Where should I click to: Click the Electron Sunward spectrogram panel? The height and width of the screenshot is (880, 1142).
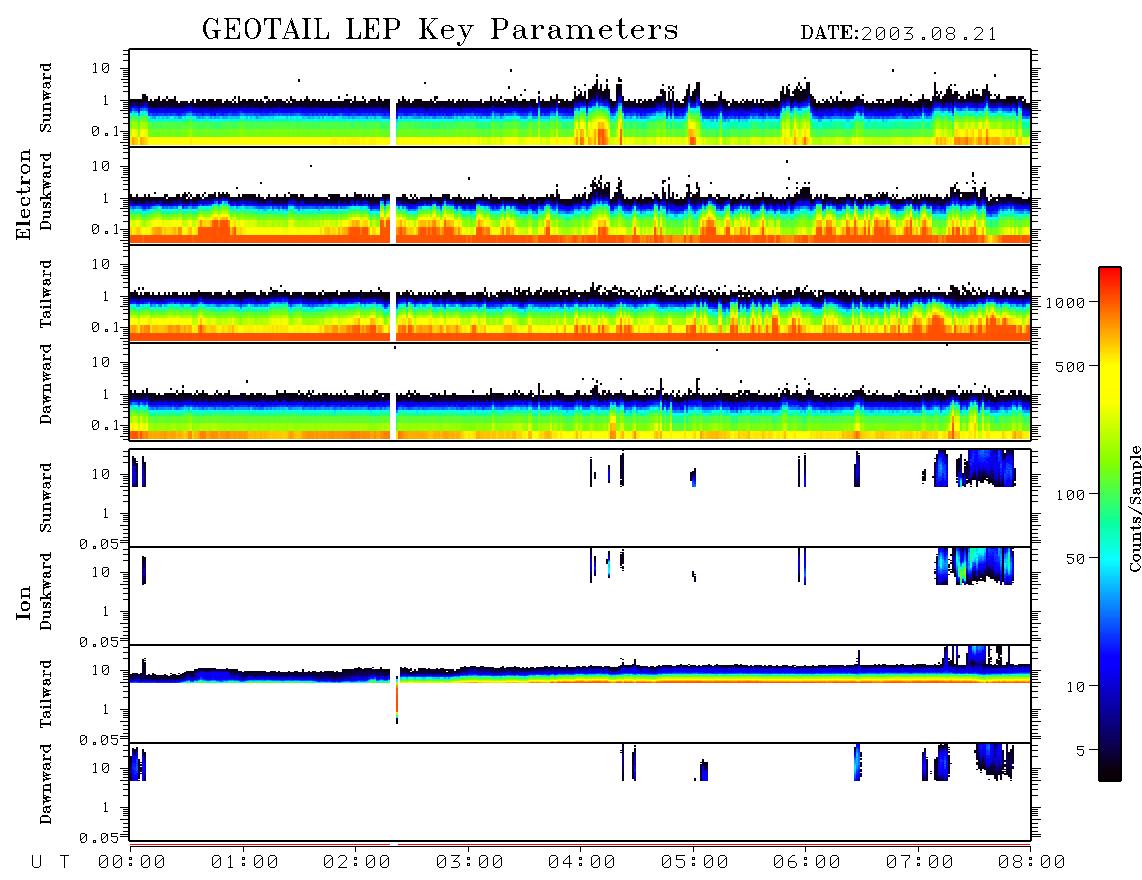[580, 98]
